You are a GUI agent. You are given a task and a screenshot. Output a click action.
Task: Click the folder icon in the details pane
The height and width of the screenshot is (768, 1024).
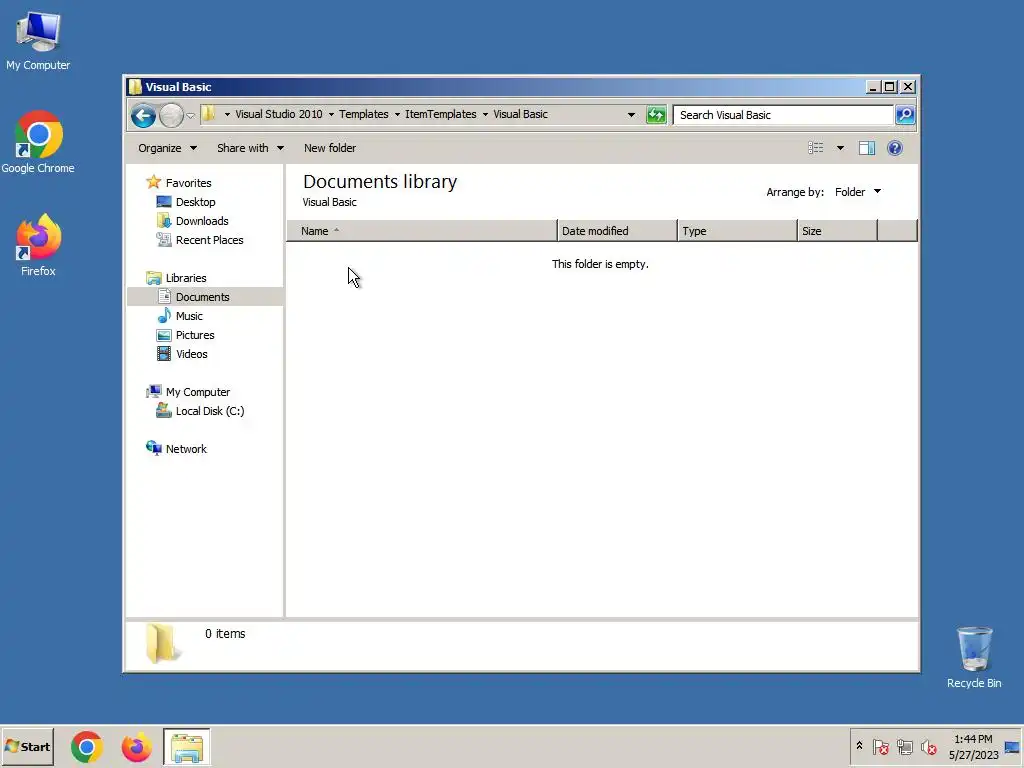pos(161,643)
